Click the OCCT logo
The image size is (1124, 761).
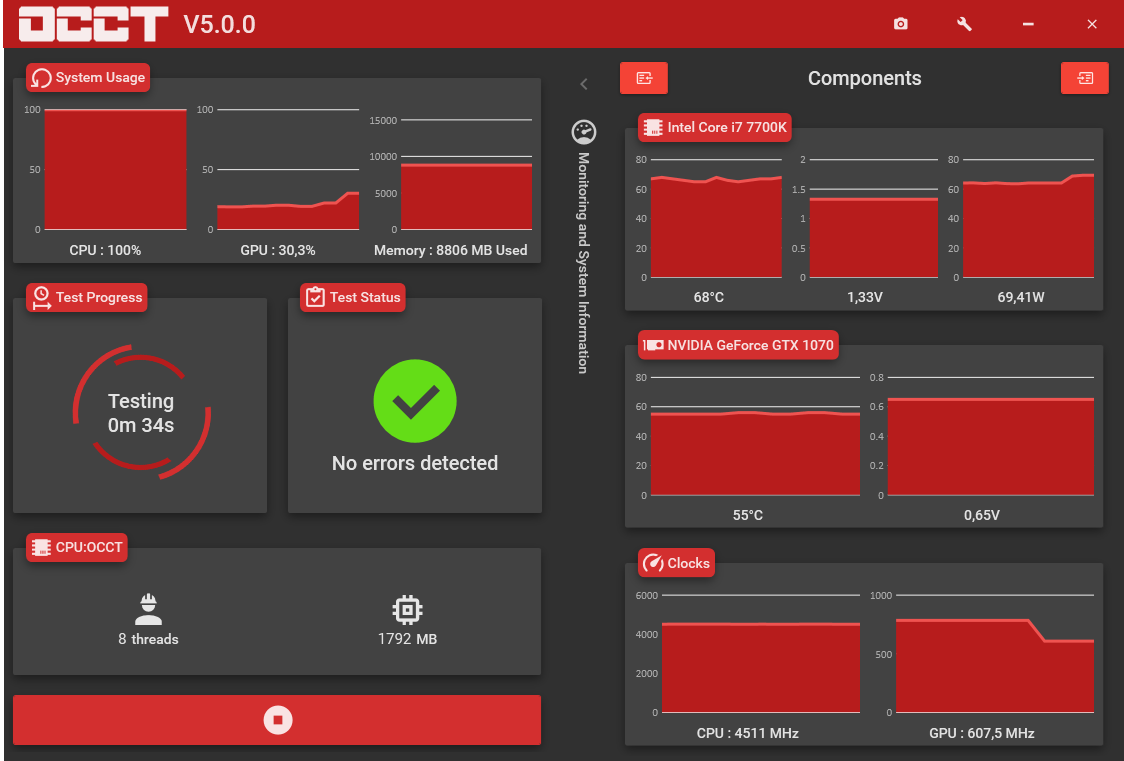pos(93,24)
